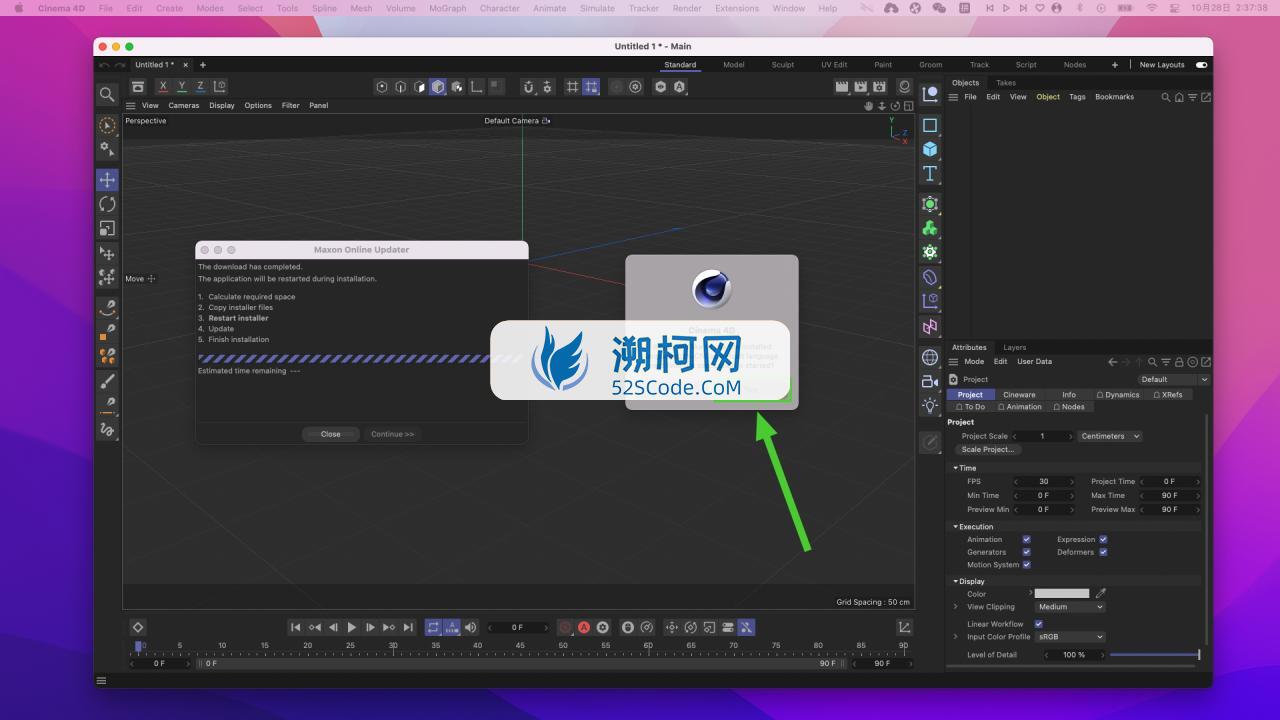The width and height of the screenshot is (1280, 720).
Task: Click Render to Picture Viewer icon
Action: point(860,87)
